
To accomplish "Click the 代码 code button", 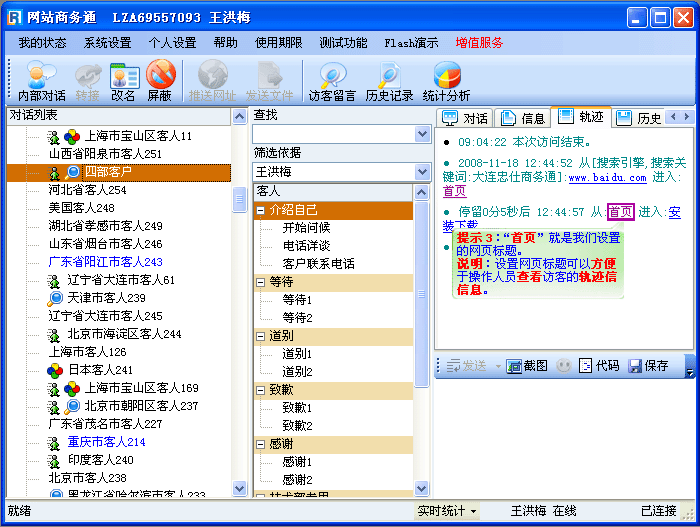I will (598, 366).
